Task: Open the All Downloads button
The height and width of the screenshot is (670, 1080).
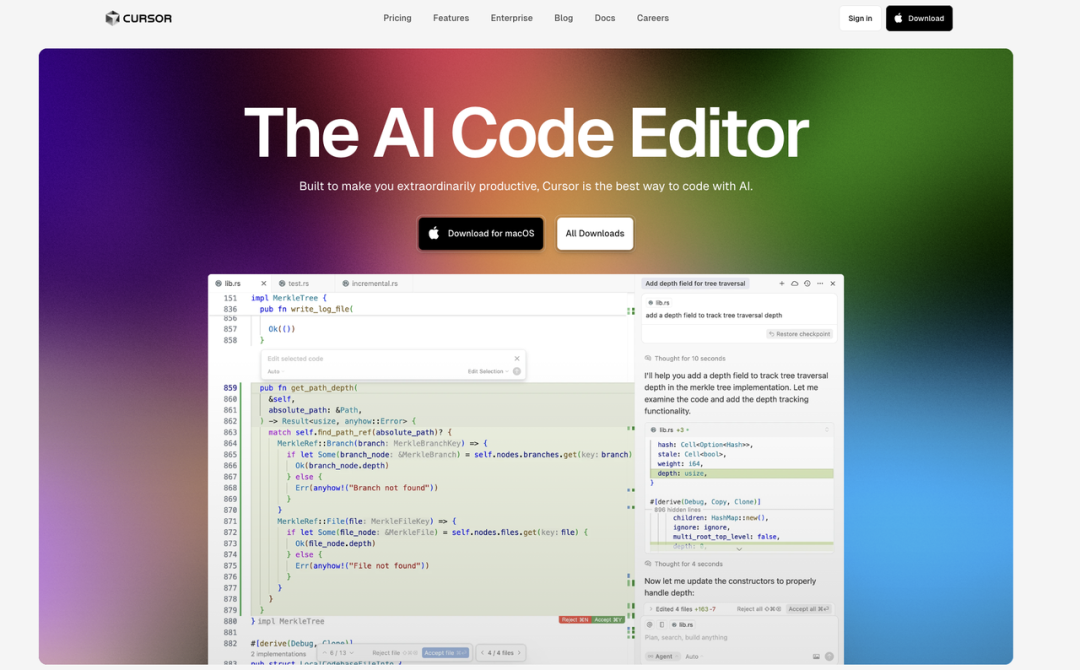Action: point(595,233)
